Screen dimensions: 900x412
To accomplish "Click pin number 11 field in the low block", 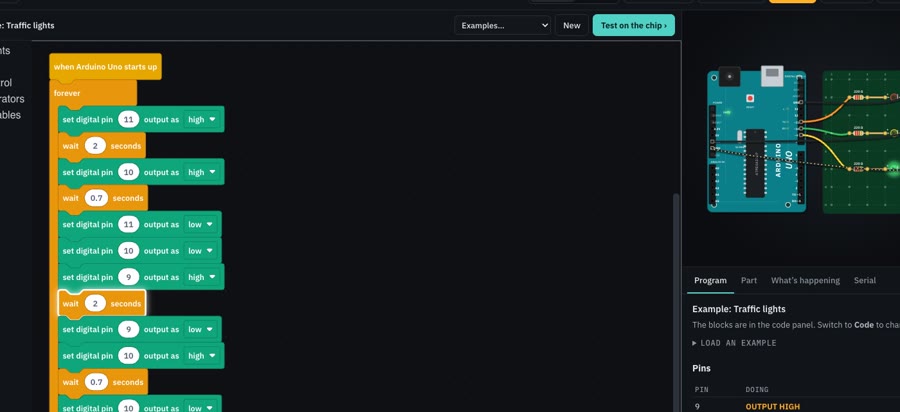I will [x=129, y=224].
